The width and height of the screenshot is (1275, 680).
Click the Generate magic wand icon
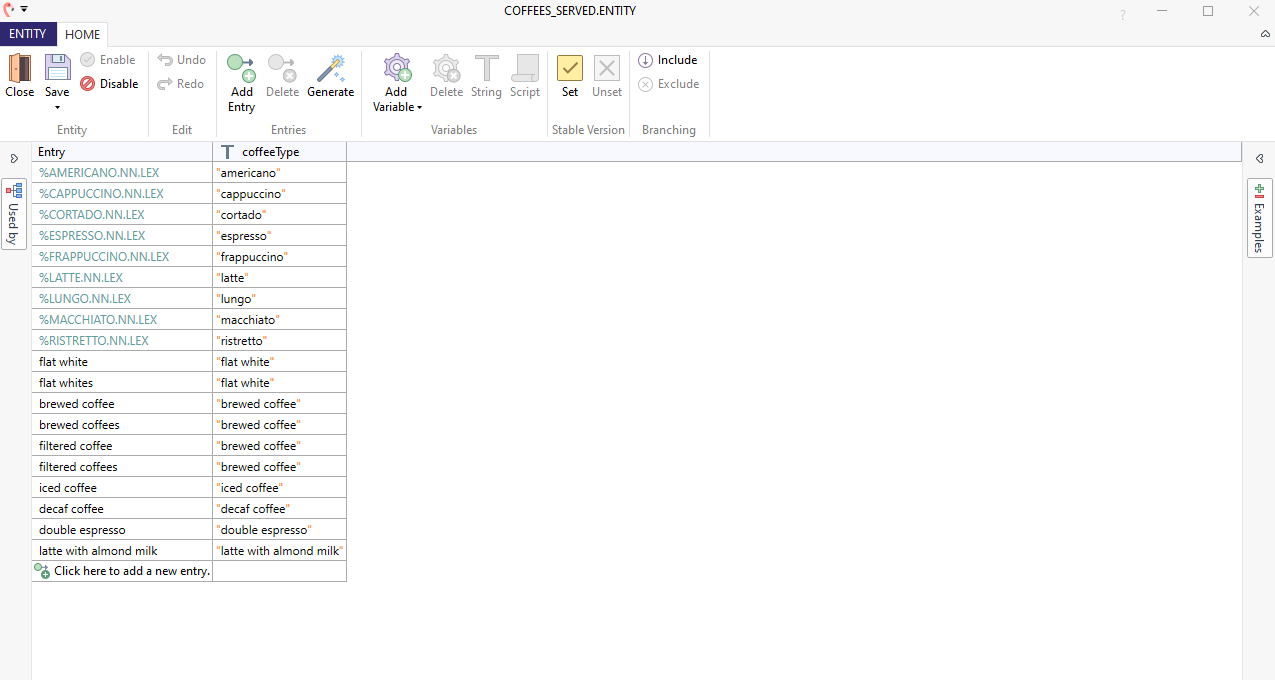[x=330, y=68]
